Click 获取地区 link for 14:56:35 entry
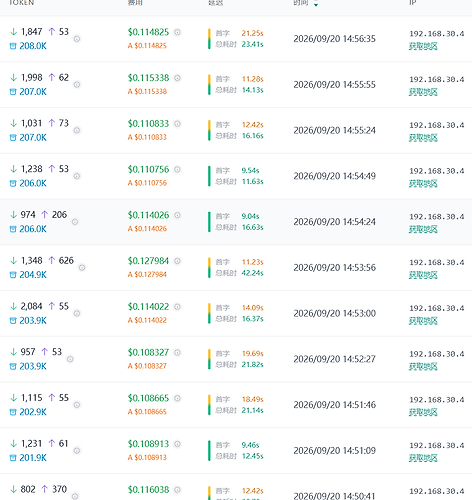472x500 pixels. tap(423, 46)
